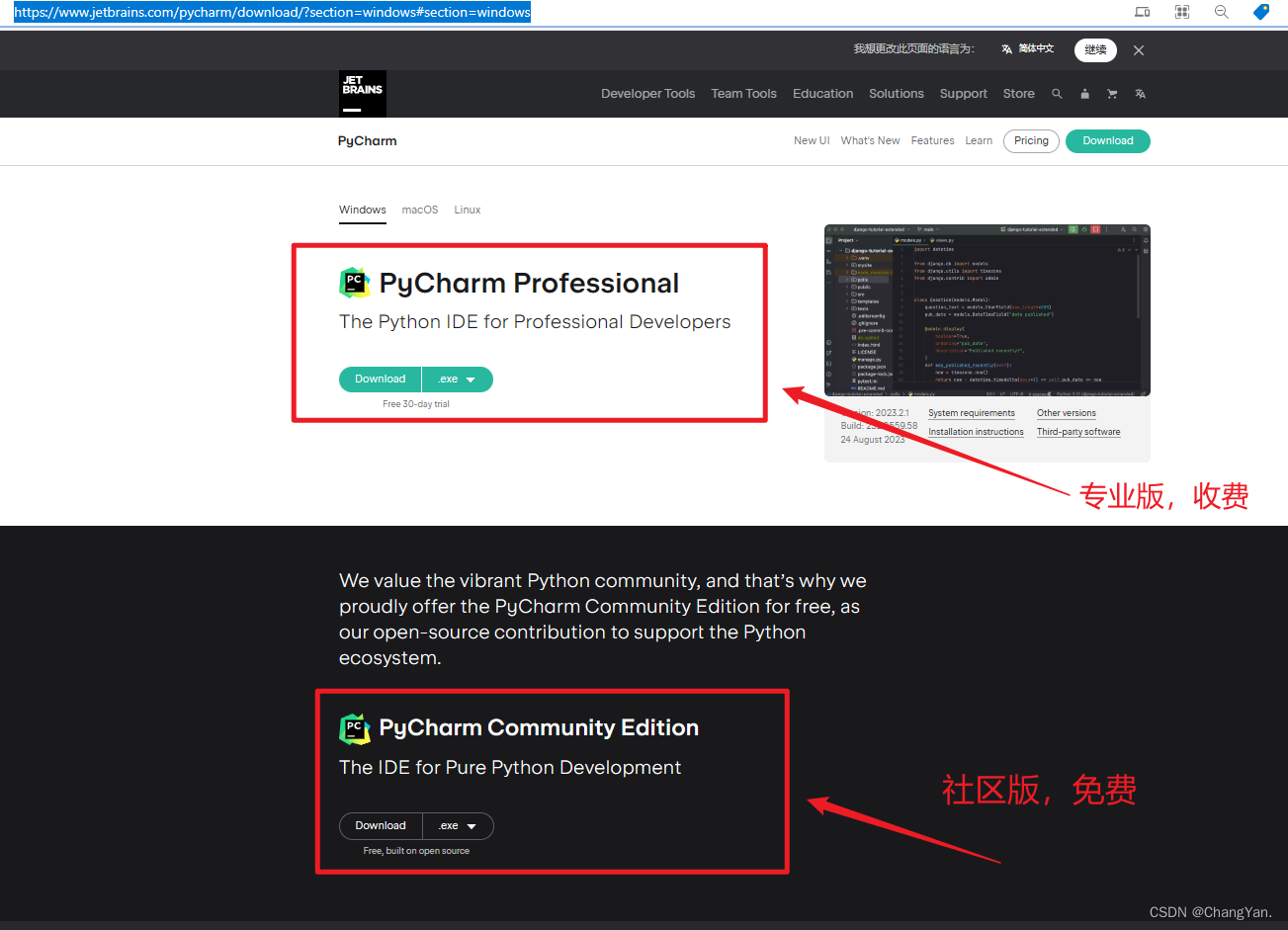Screen dimensions: 1288x930
Task: Click the 'PyCharm Community Edition' heading
Action: [x=539, y=728]
